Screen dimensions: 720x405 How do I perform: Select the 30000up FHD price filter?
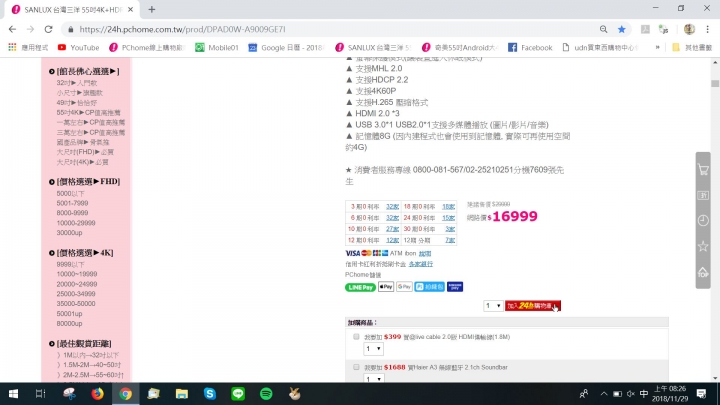pyautogui.click(x=69, y=233)
